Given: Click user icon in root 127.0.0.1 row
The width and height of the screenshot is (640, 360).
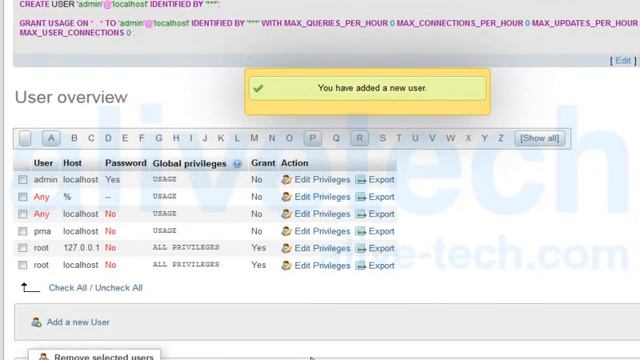Looking at the screenshot, I should pyautogui.click(x=286, y=248).
